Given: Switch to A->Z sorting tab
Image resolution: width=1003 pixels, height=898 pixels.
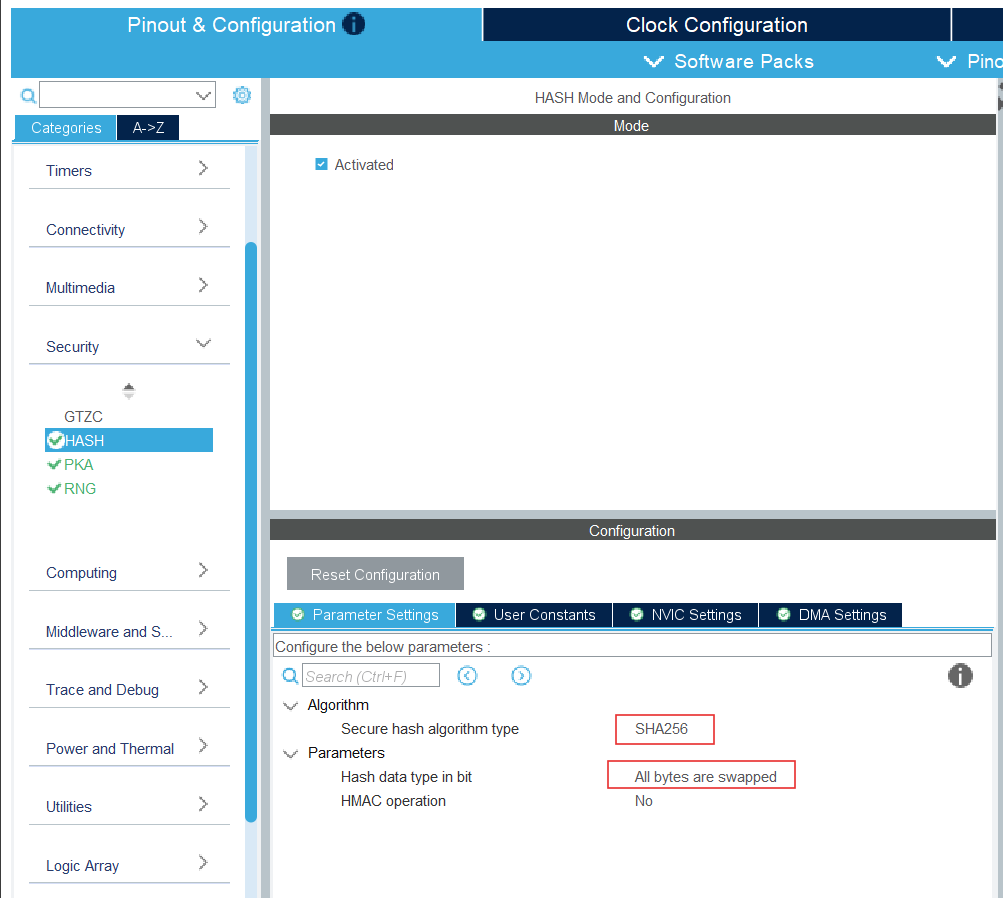Looking at the screenshot, I should pyautogui.click(x=148, y=127).
